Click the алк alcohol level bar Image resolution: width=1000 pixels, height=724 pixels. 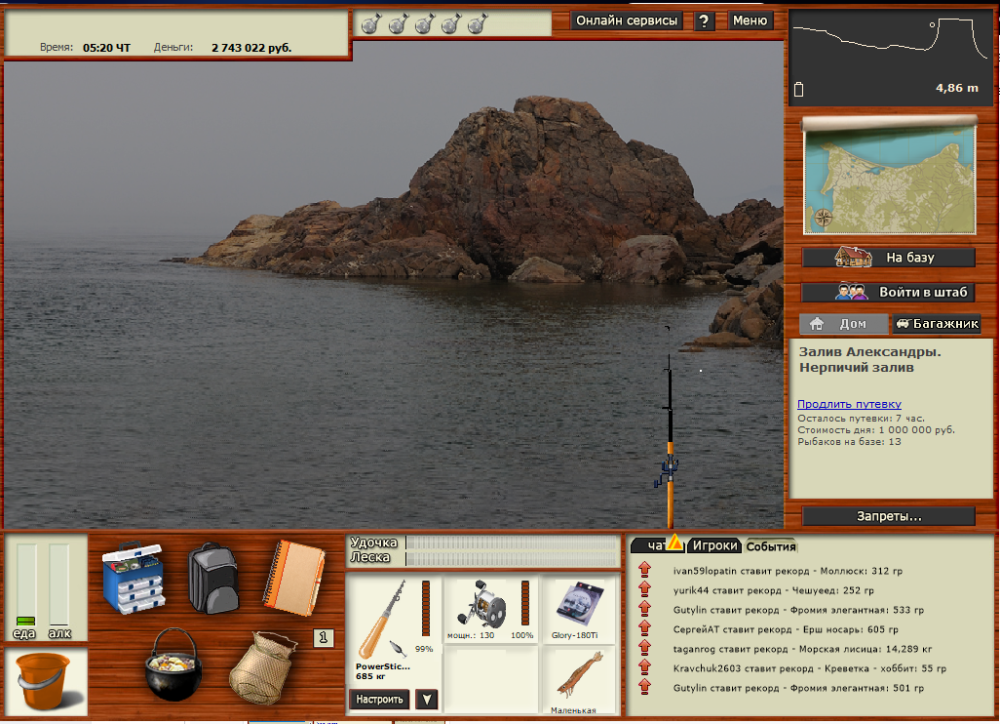tap(59, 584)
